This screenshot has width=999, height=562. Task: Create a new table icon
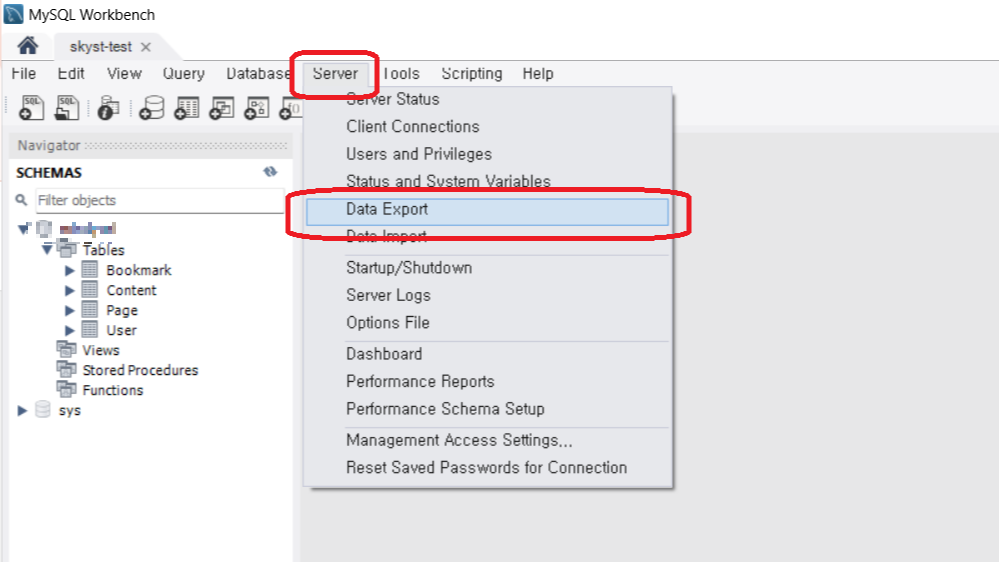click(x=187, y=108)
